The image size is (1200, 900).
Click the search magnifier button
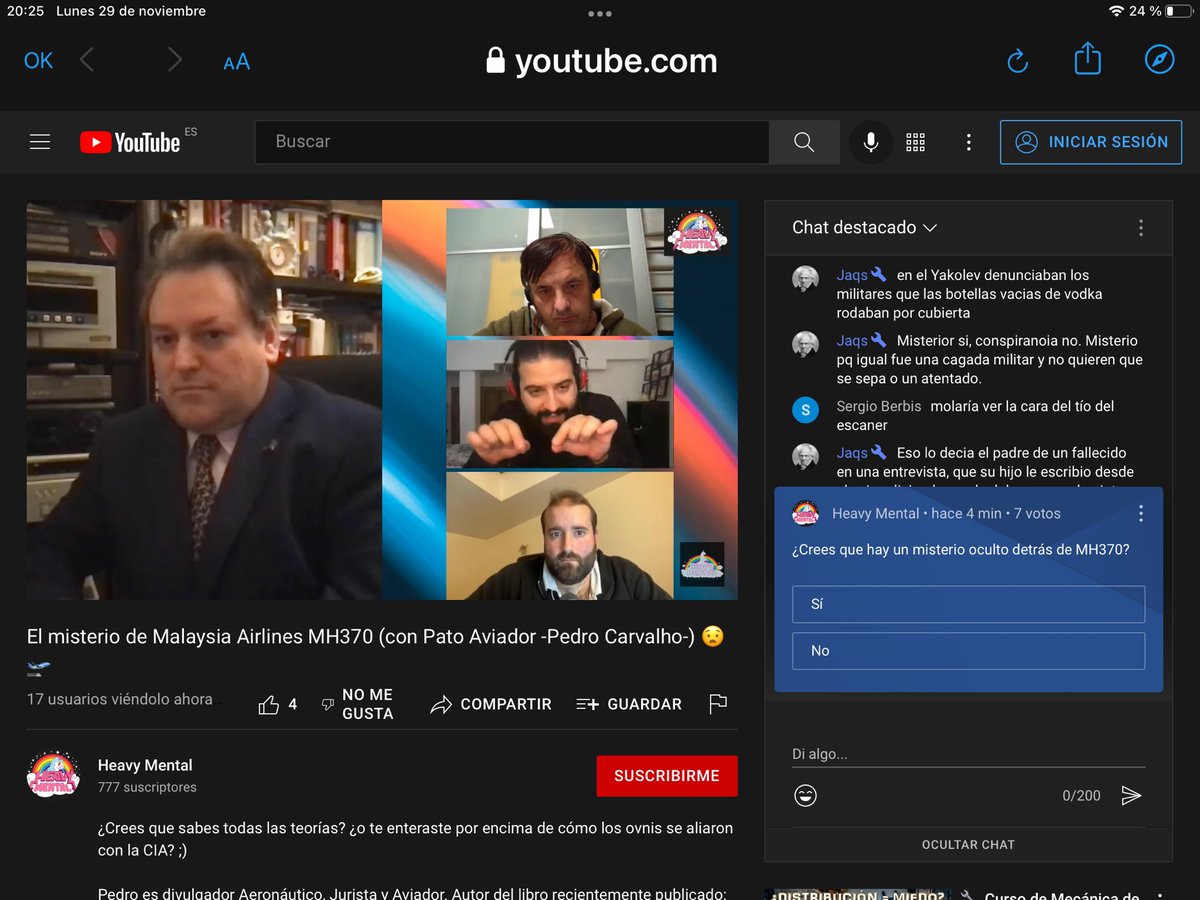pyautogui.click(x=804, y=142)
